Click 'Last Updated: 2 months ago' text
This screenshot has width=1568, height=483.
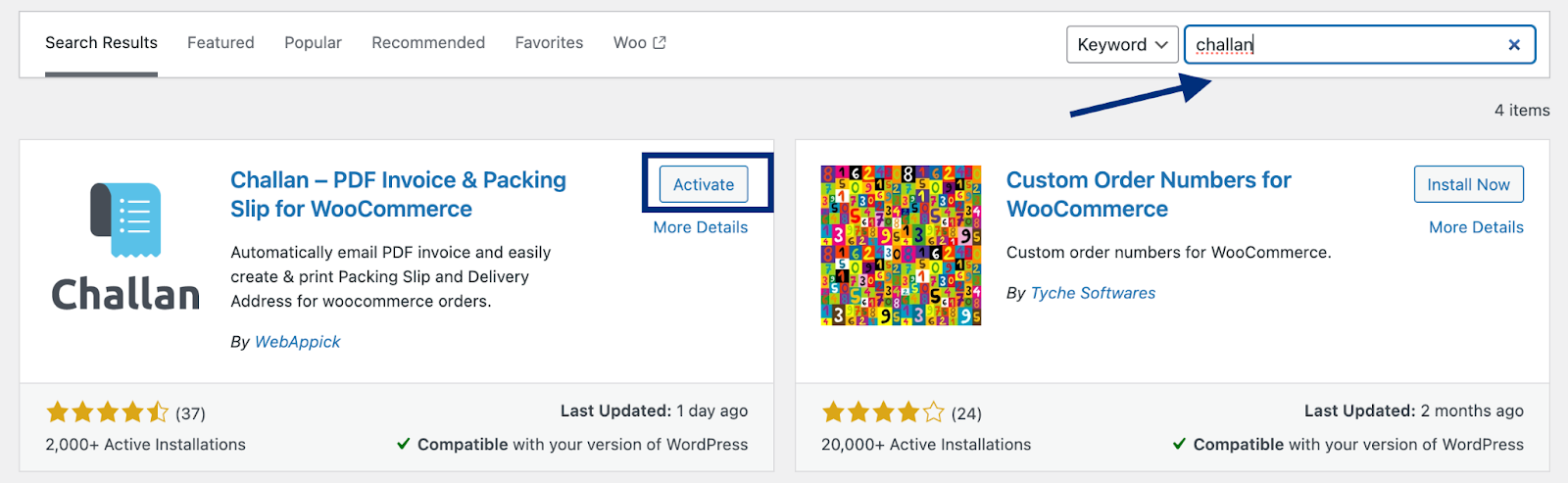click(x=1413, y=411)
